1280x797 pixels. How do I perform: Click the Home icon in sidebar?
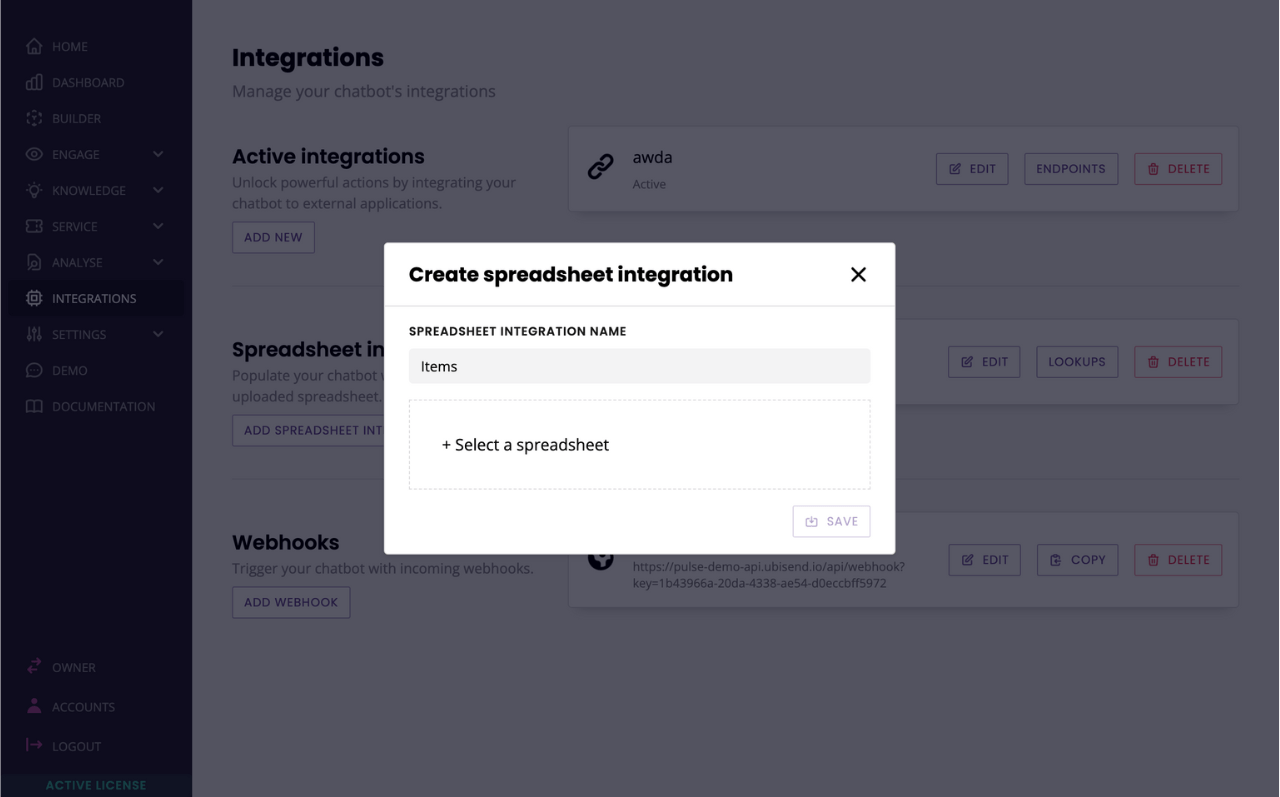[x=34, y=47]
